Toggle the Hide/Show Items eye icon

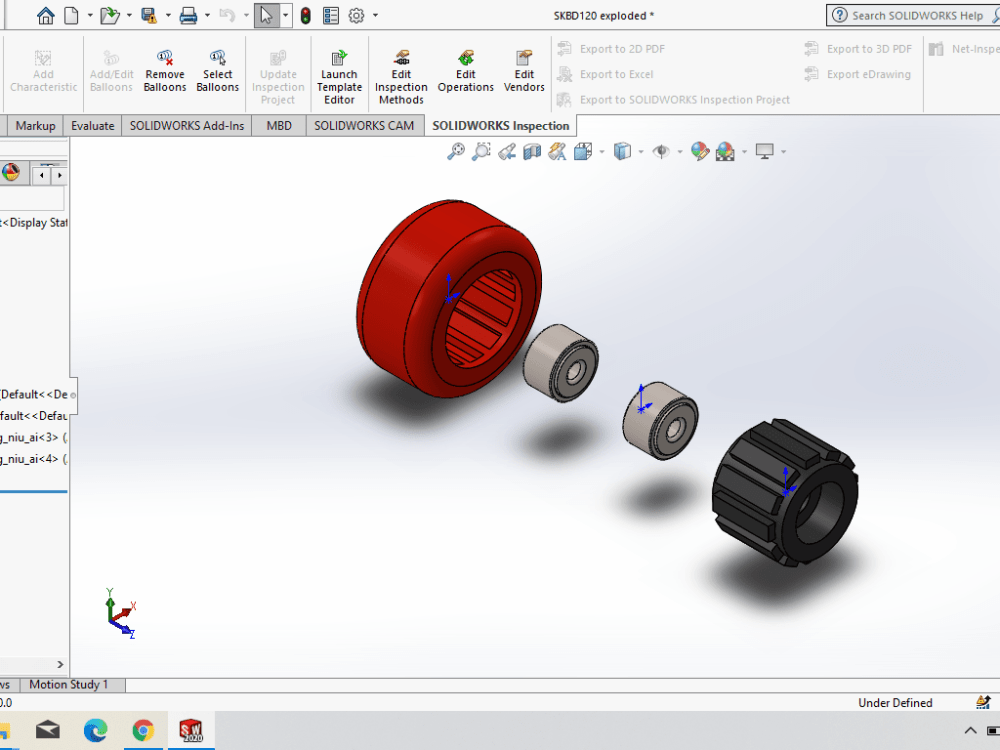coord(661,151)
